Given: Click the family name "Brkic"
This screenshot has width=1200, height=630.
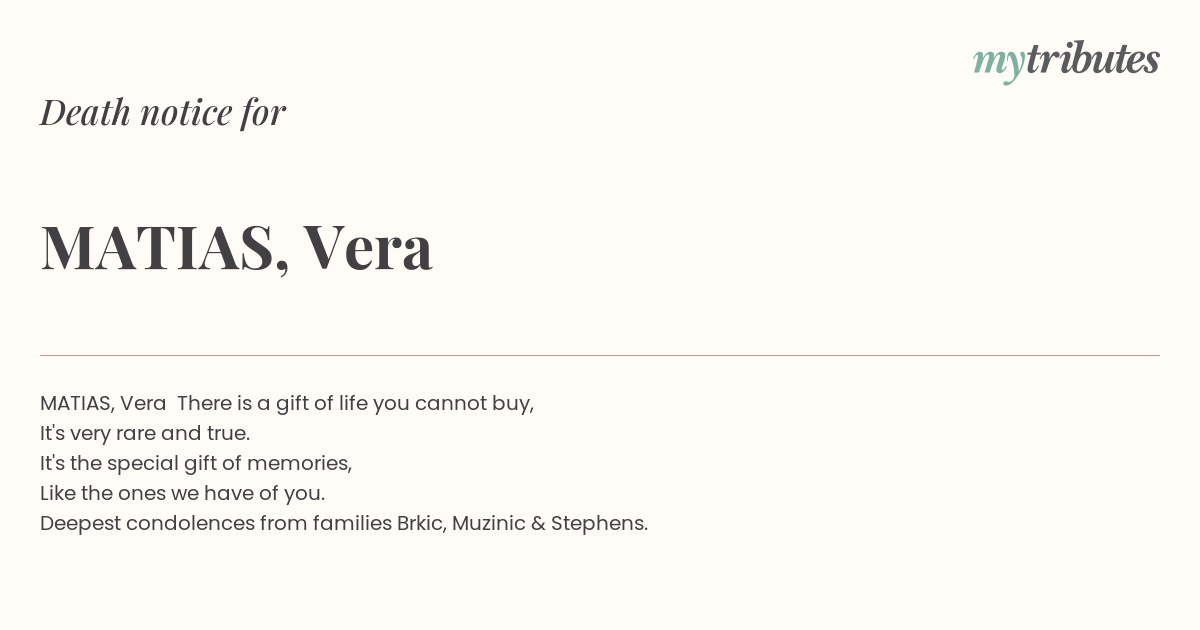Looking at the screenshot, I should 421,523.
